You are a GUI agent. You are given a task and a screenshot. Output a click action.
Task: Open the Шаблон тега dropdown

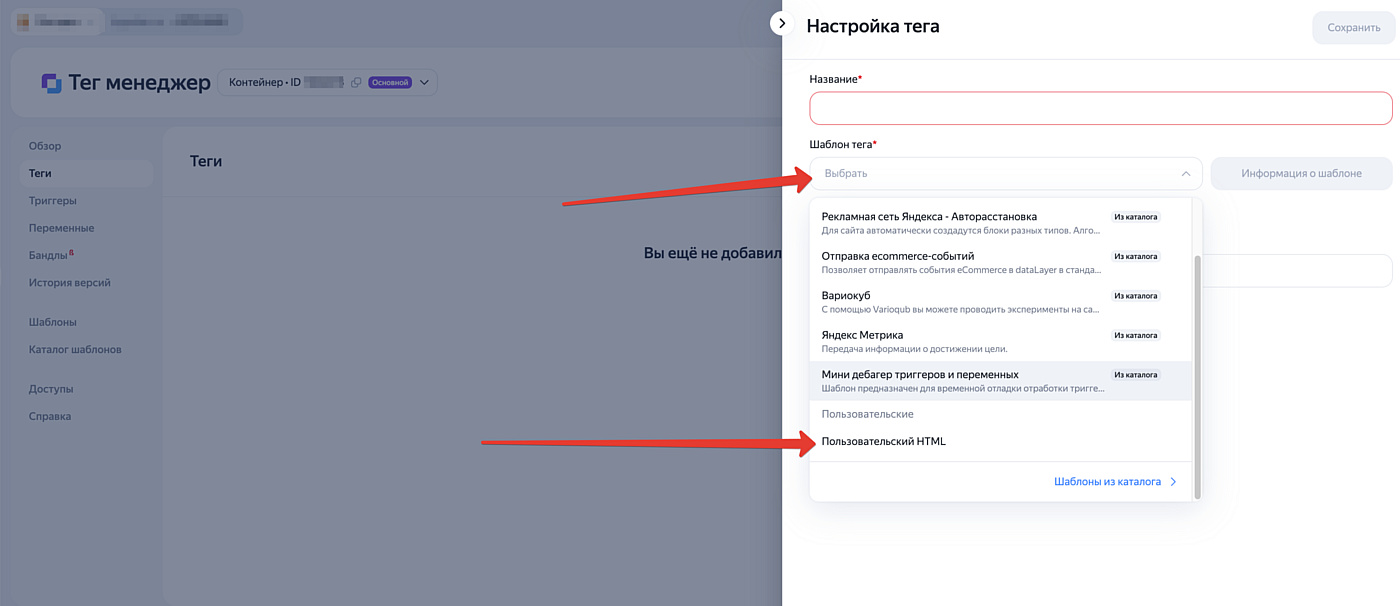coord(1006,173)
